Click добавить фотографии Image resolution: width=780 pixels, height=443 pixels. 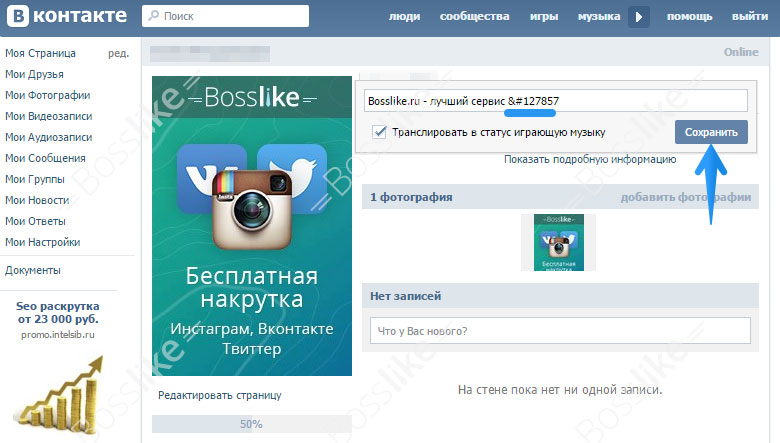coord(685,197)
